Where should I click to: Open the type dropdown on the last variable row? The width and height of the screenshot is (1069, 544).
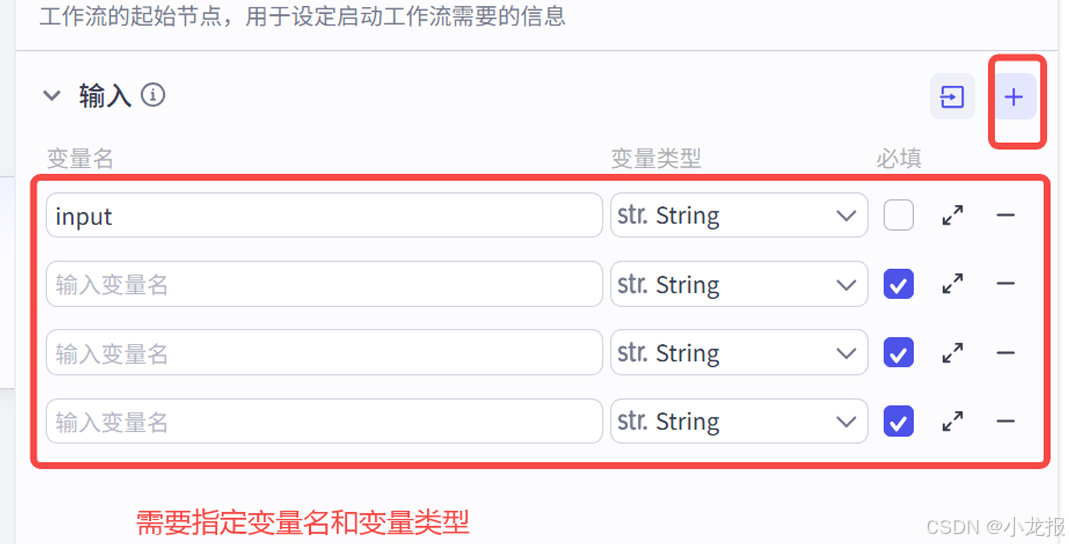point(738,422)
